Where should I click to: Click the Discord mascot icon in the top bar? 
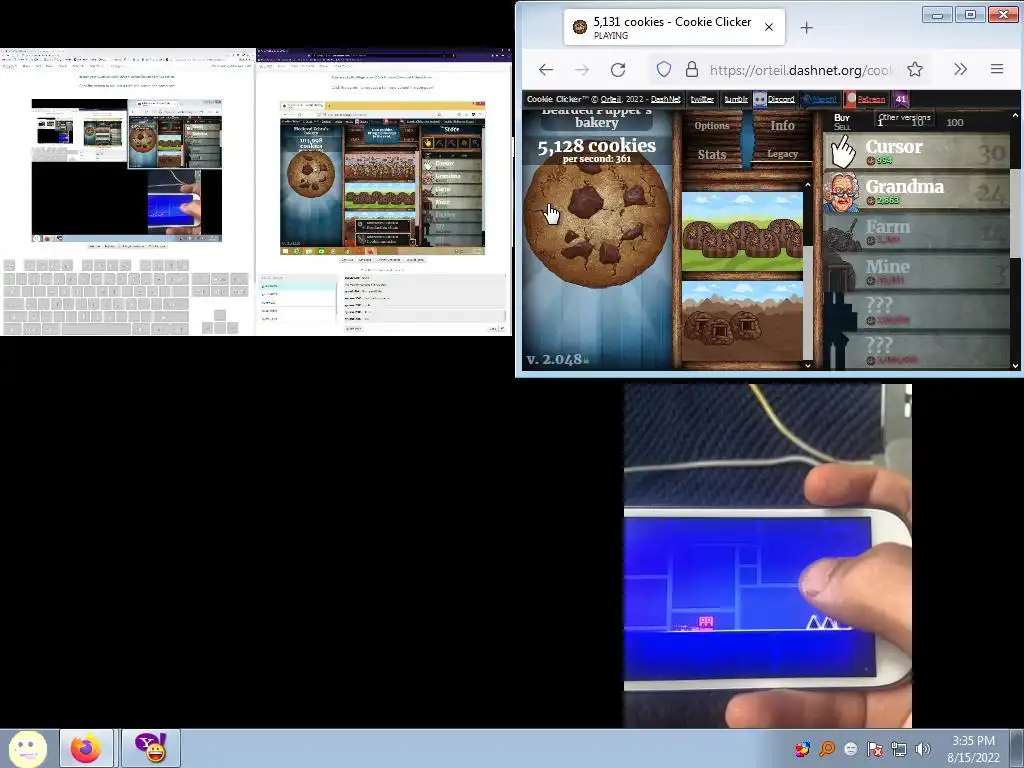[x=760, y=99]
